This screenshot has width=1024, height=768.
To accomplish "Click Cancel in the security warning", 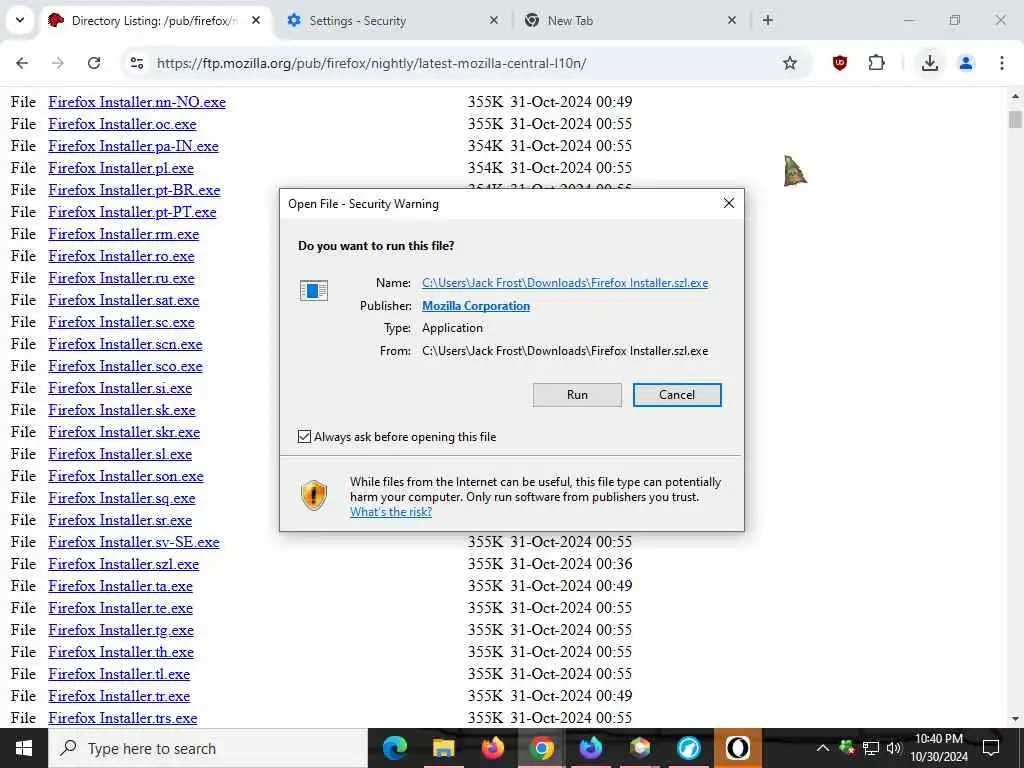I will click(x=677, y=394).
